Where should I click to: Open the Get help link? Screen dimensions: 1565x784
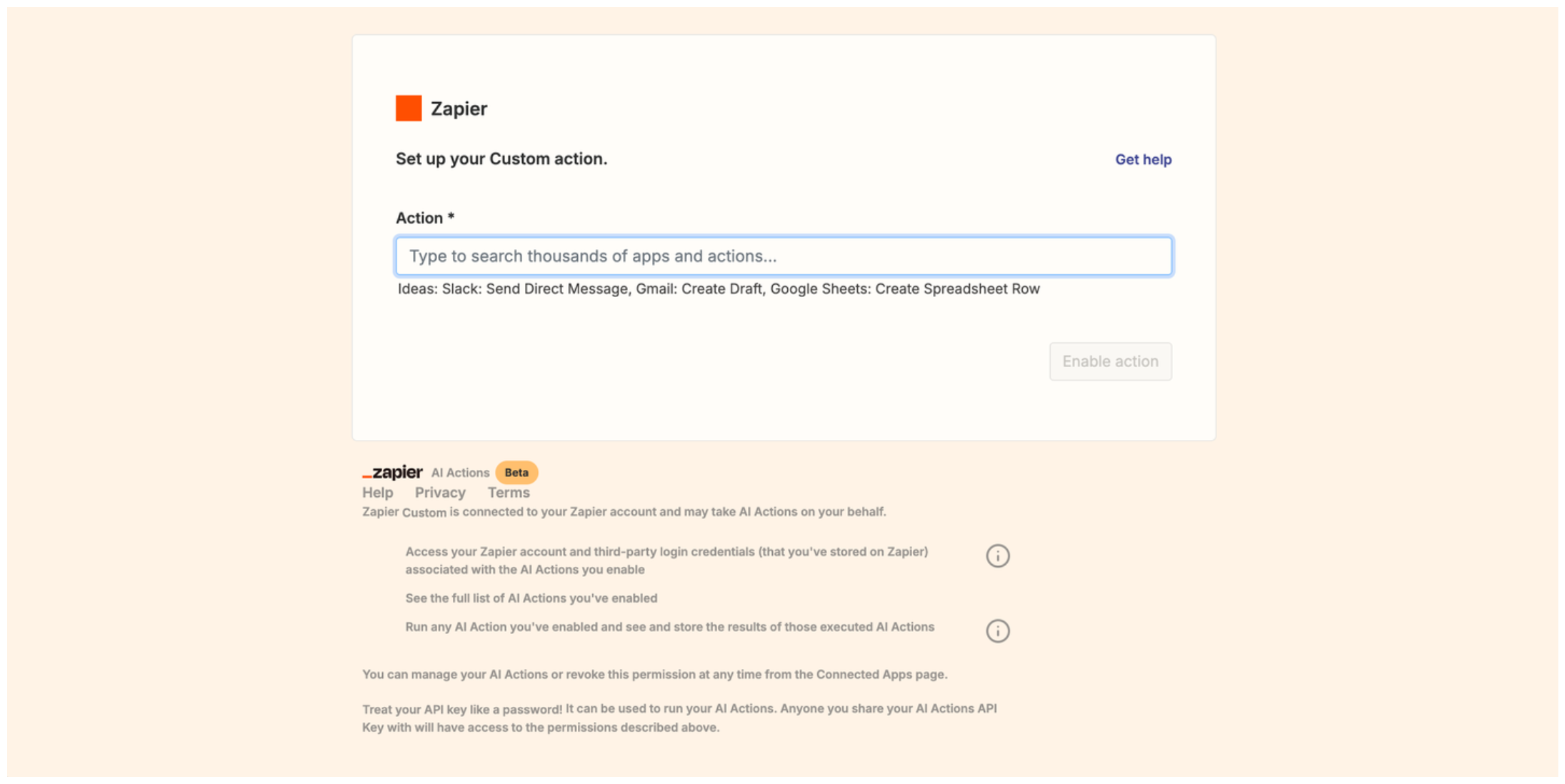tap(1143, 159)
